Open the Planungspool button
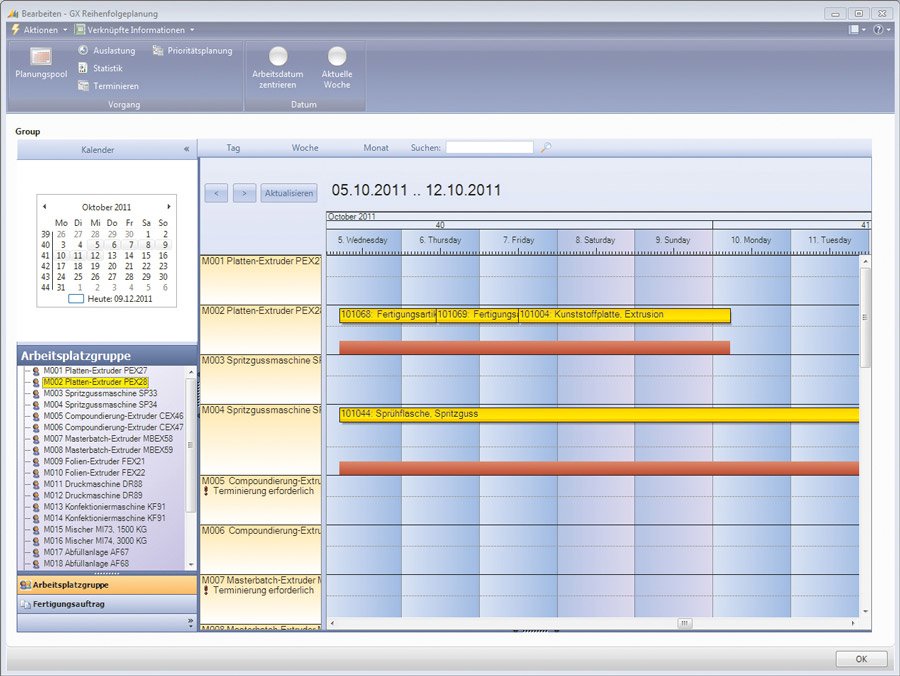The height and width of the screenshot is (676, 900). click(x=41, y=64)
